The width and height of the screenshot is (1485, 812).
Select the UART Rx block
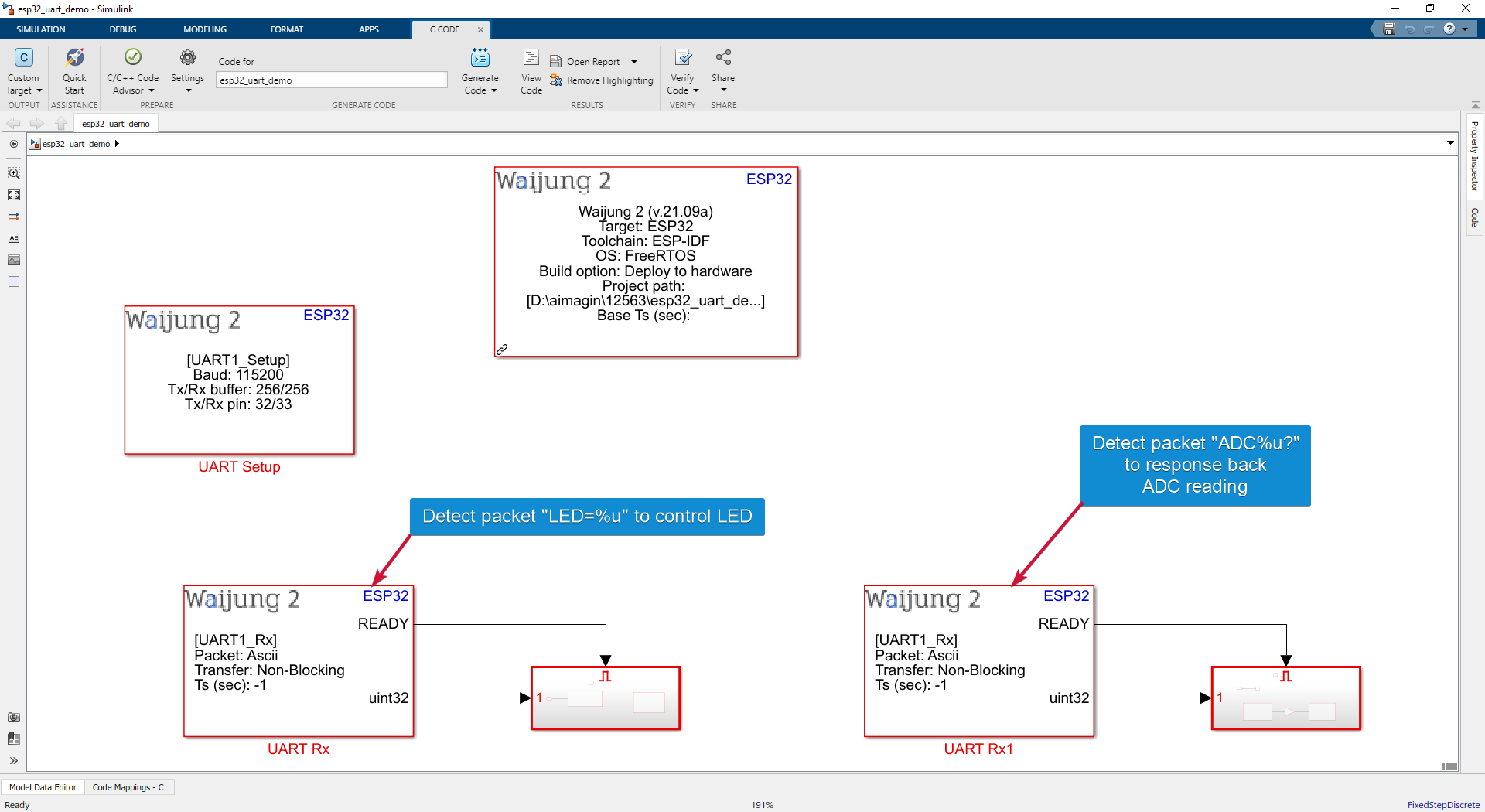coord(299,661)
